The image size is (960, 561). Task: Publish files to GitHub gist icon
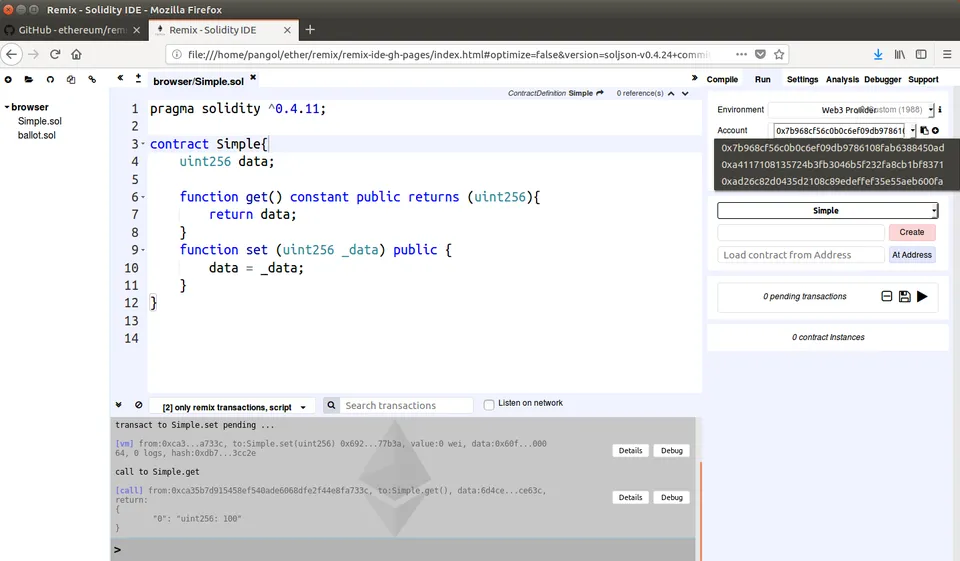pyautogui.click(x=50, y=80)
